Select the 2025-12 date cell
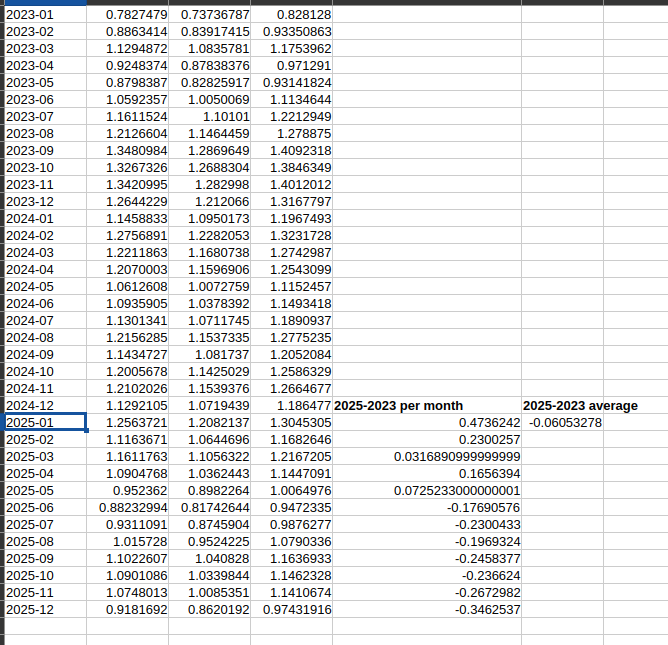The height and width of the screenshot is (645, 668). tap(44, 609)
